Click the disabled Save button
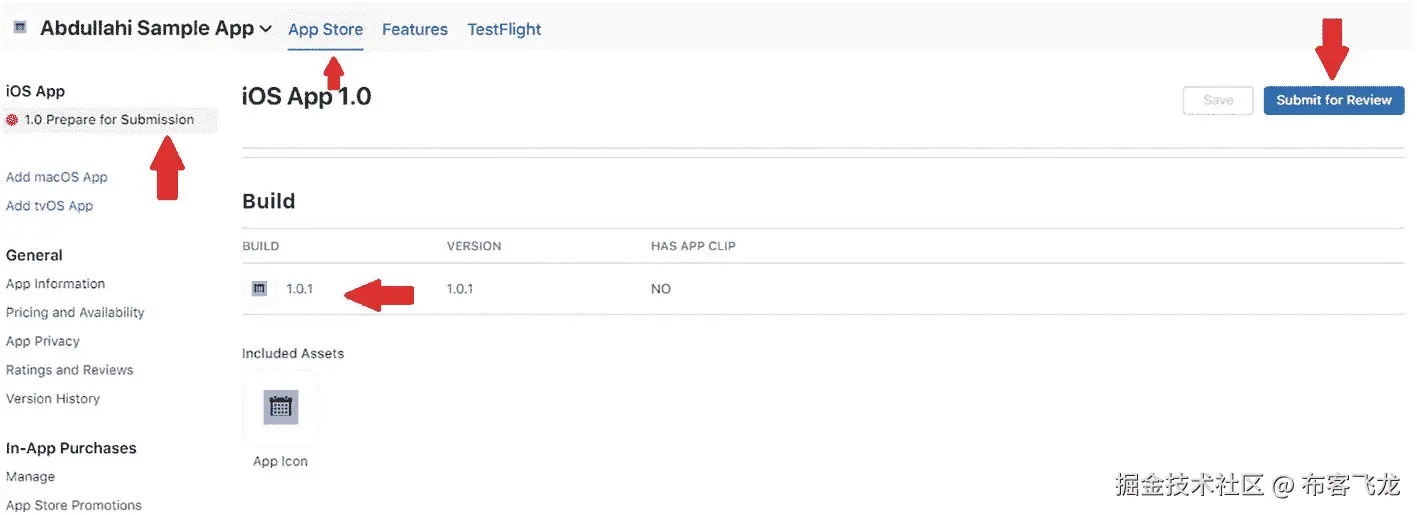This screenshot has height=515, width=1417. click(1218, 100)
